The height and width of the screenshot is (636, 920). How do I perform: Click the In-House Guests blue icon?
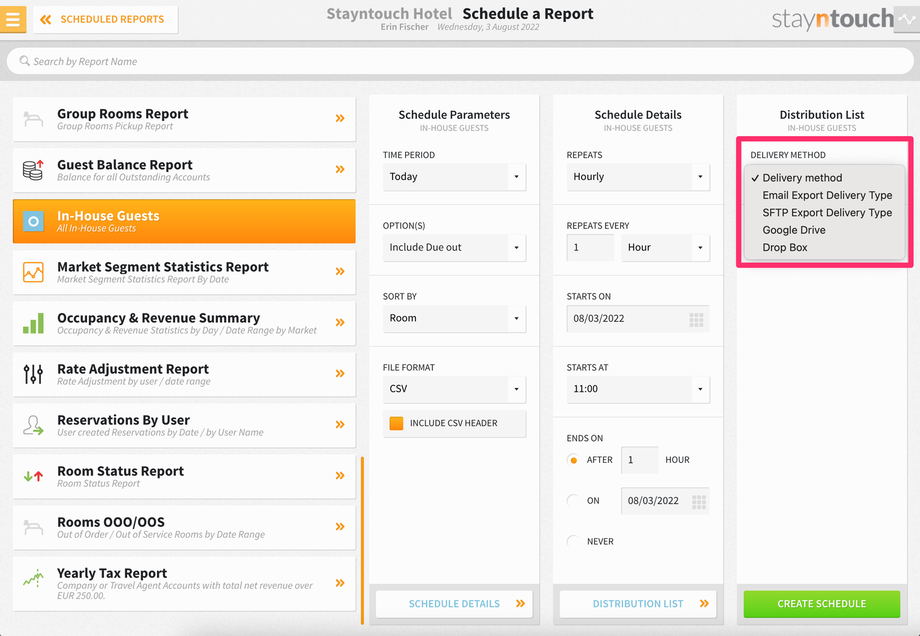[x=33, y=221]
